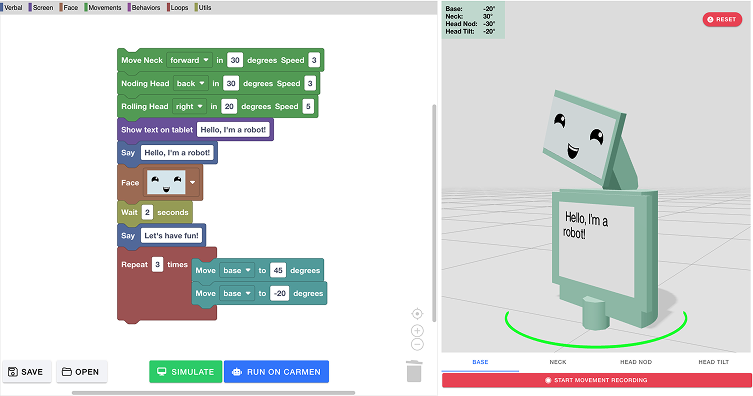Open the Screen block category

pos(41,8)
